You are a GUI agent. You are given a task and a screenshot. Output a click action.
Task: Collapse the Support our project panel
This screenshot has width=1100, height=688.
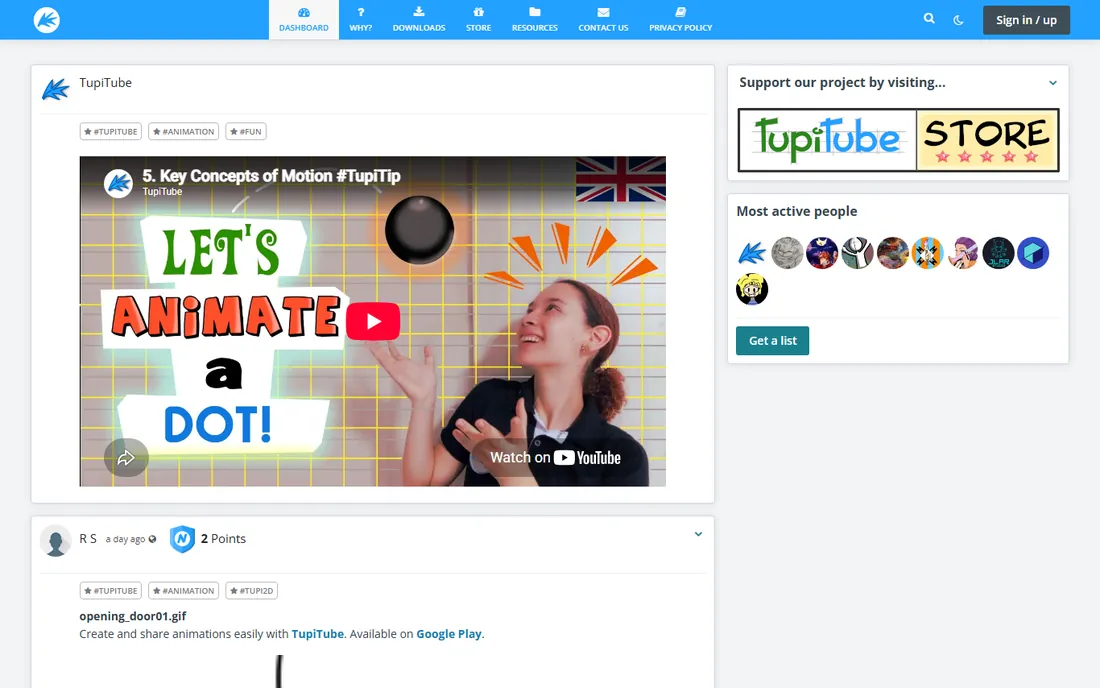tap(1052, 83)
